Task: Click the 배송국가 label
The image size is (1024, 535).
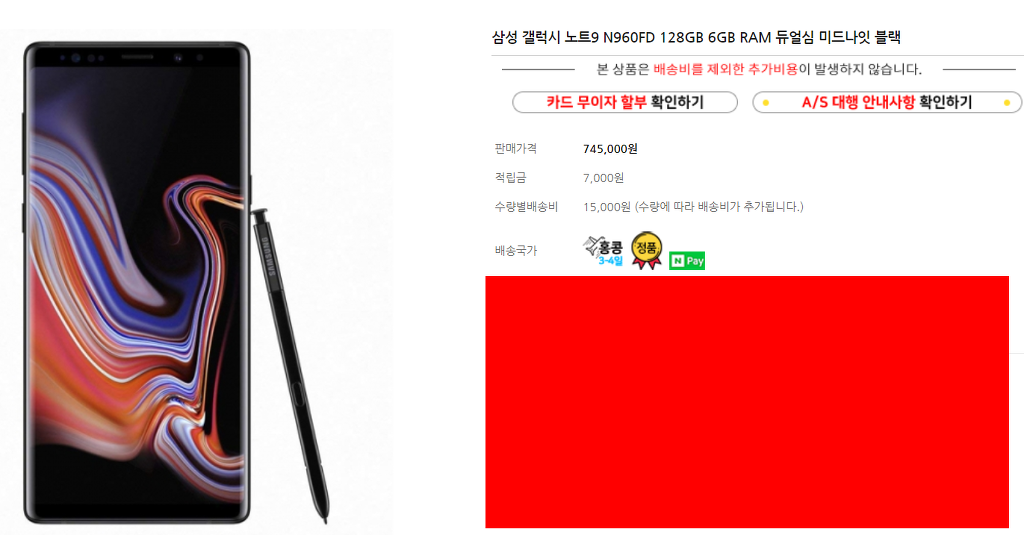Action: pyautogui.click(x=516, y=250)
